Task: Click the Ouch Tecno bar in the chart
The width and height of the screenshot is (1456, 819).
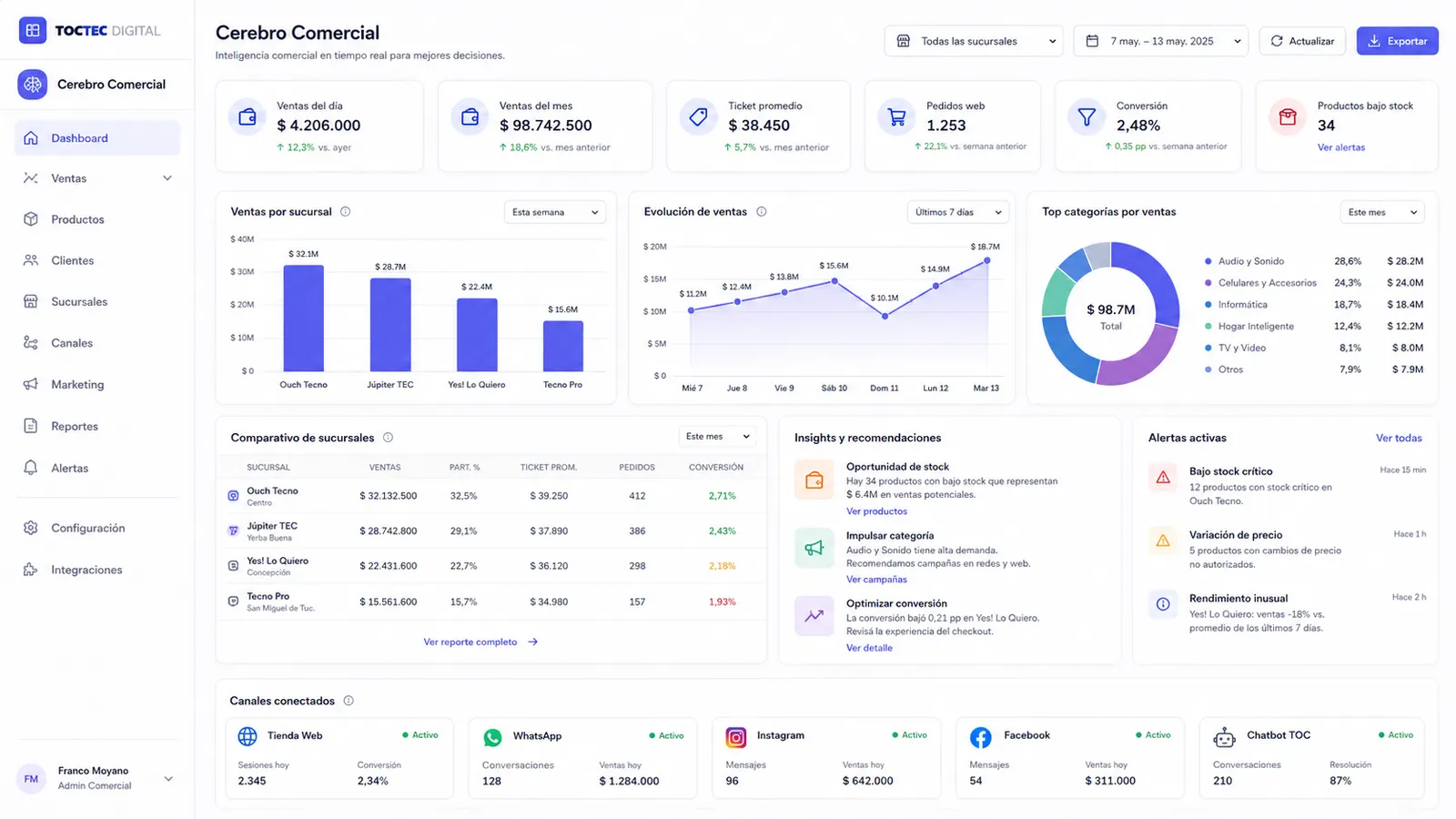Action: pyautogui.click(x=304, y=318)
